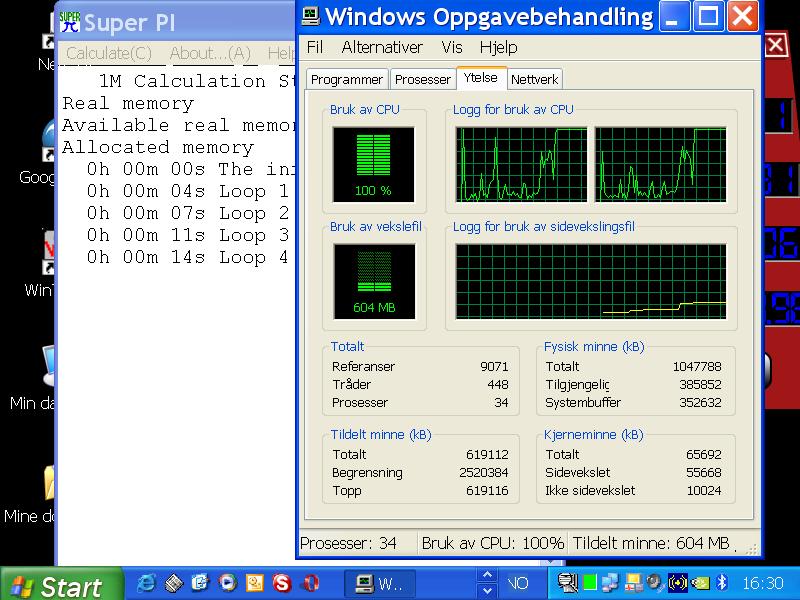
Task: Open the Outlook Express quick launch icon
Action: click(x=201, y=583)
